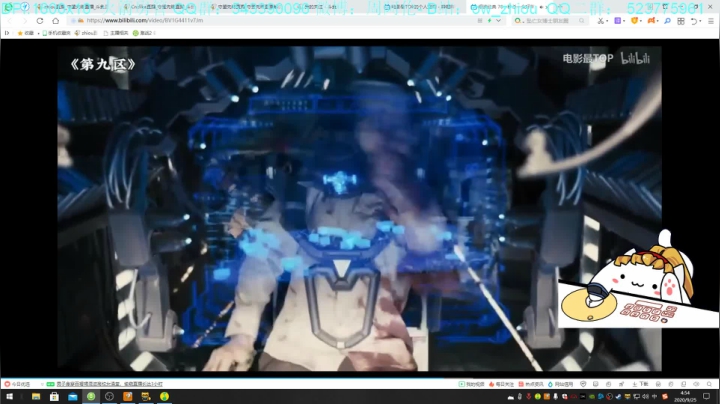
Task: Click the green 360 browser taskbar icon
Action: coord(91,397)
